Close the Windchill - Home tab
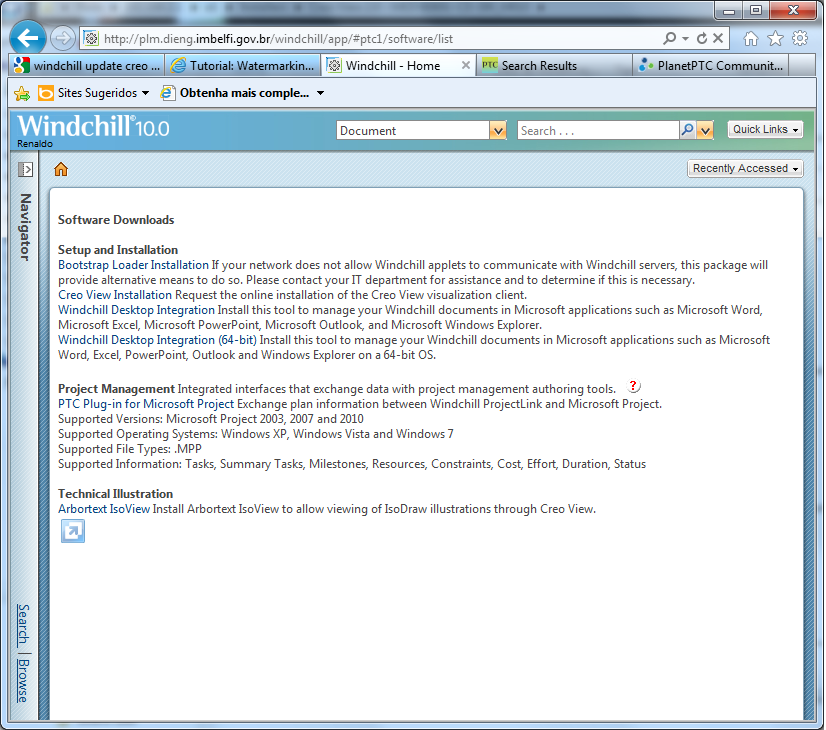The image size is (826, 730). (x=466, y=65)
